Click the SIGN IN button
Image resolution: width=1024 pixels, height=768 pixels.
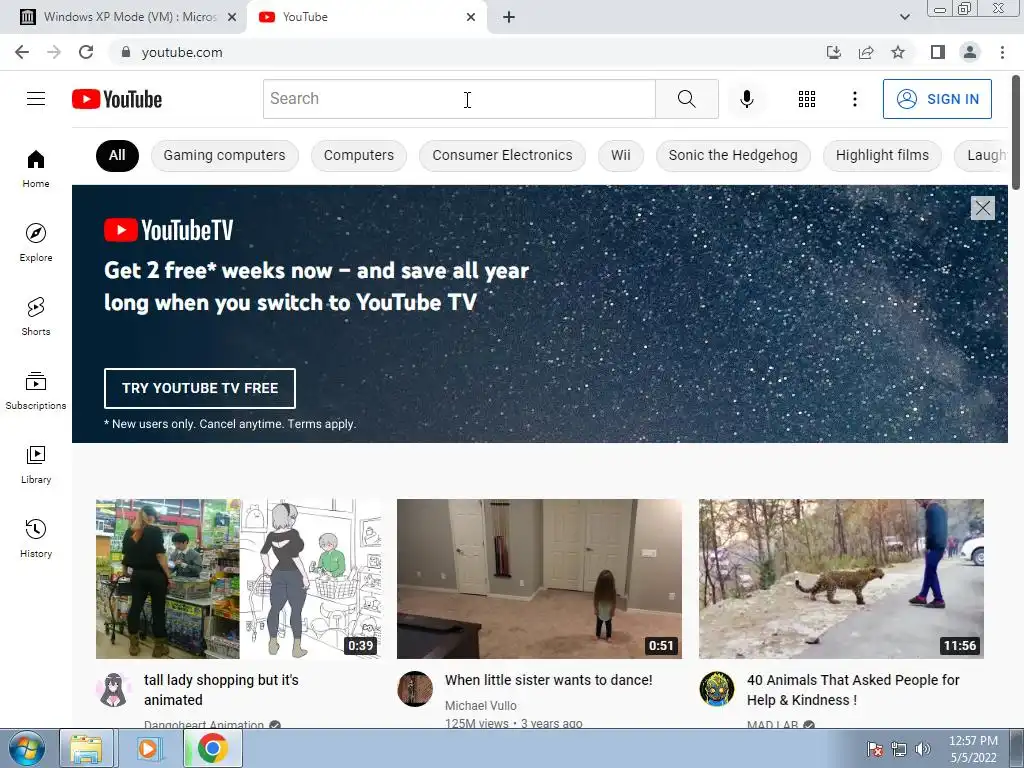(937, 99)
